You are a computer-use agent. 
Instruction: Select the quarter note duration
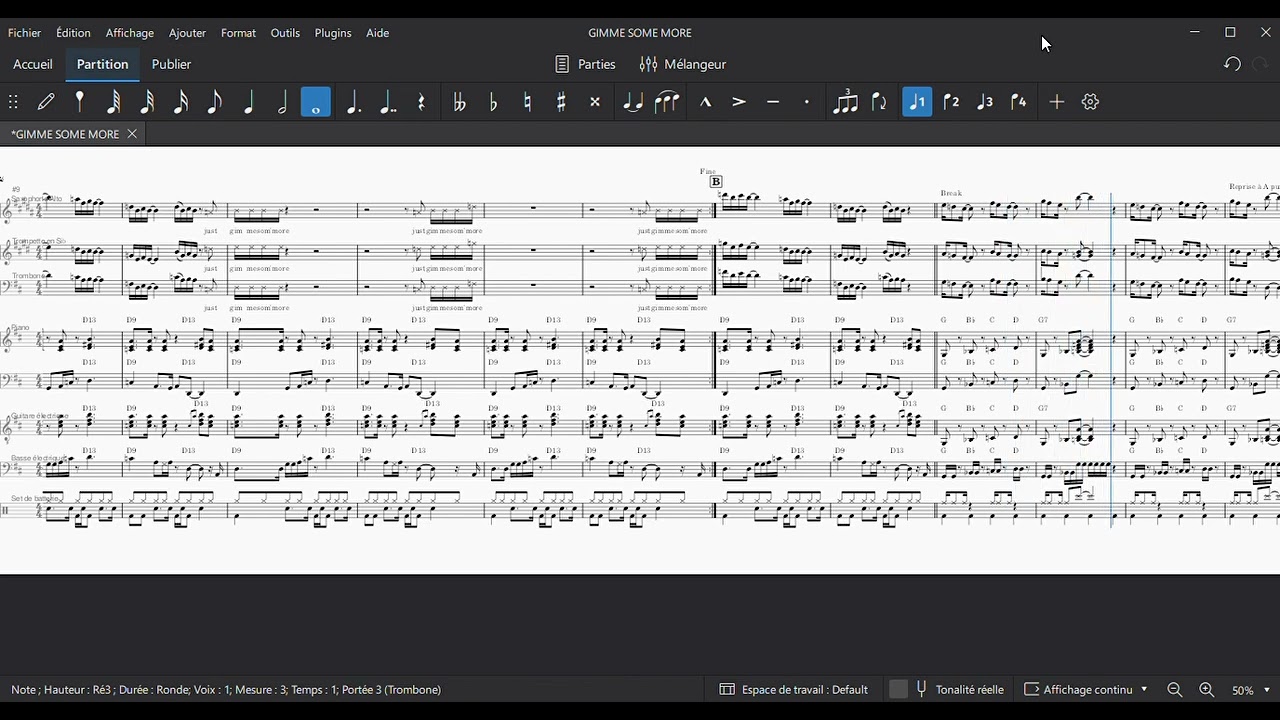coord(249,102)
